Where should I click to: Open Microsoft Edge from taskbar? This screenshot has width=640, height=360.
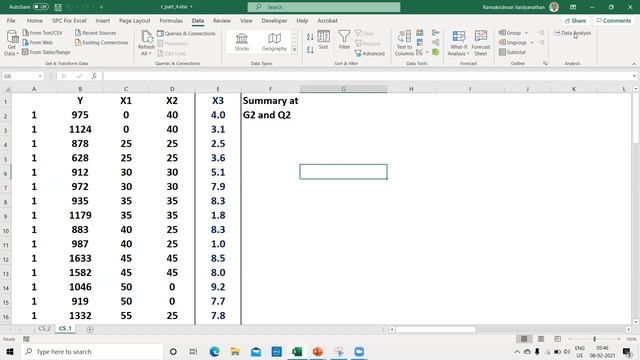point(214,351)
